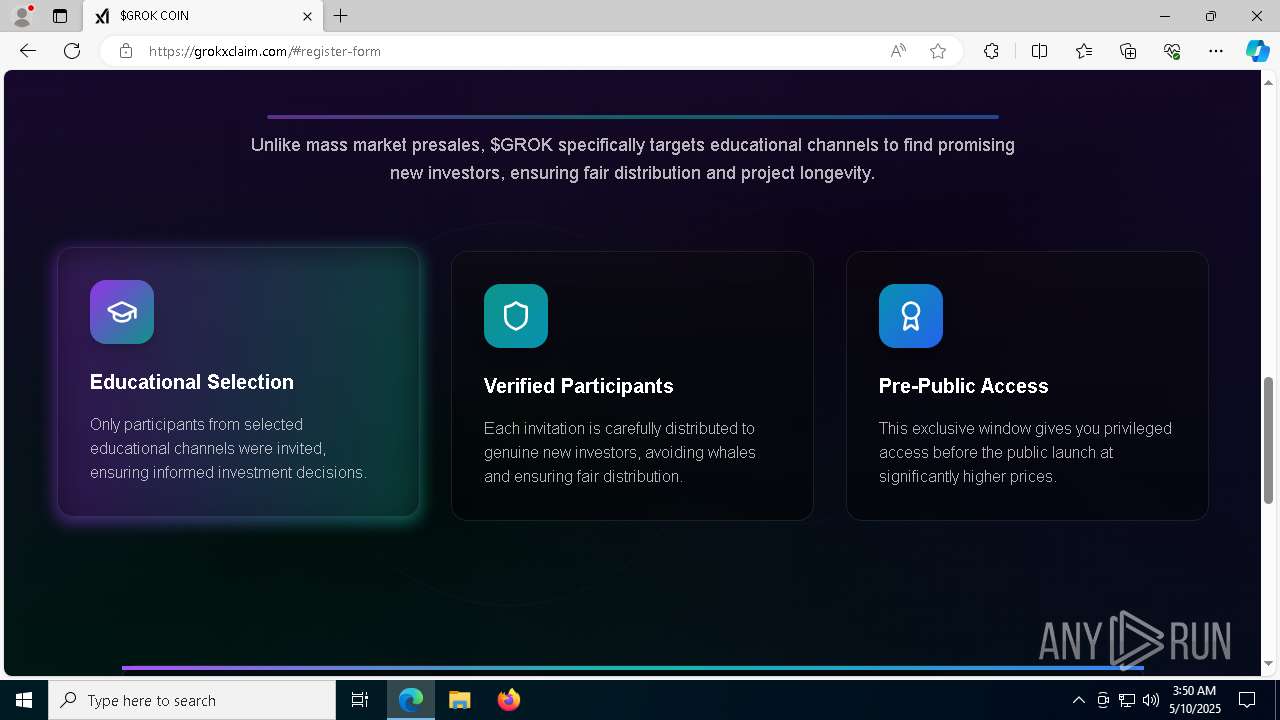Screen dimensions: 1280x720
Task: Click the Verified Participants heading
Action: [579, 386]
